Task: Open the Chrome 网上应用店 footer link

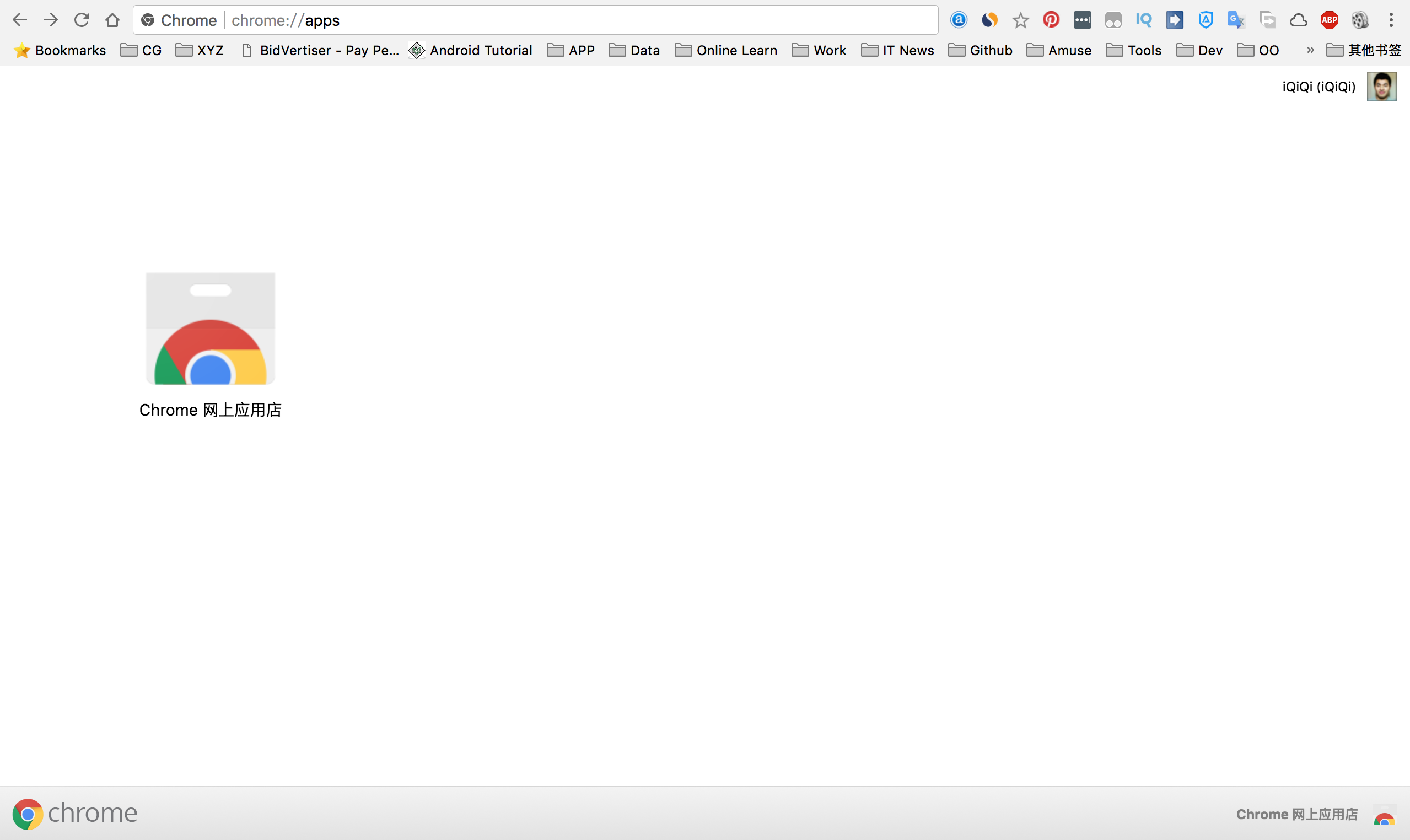Action: [1297, 814]
